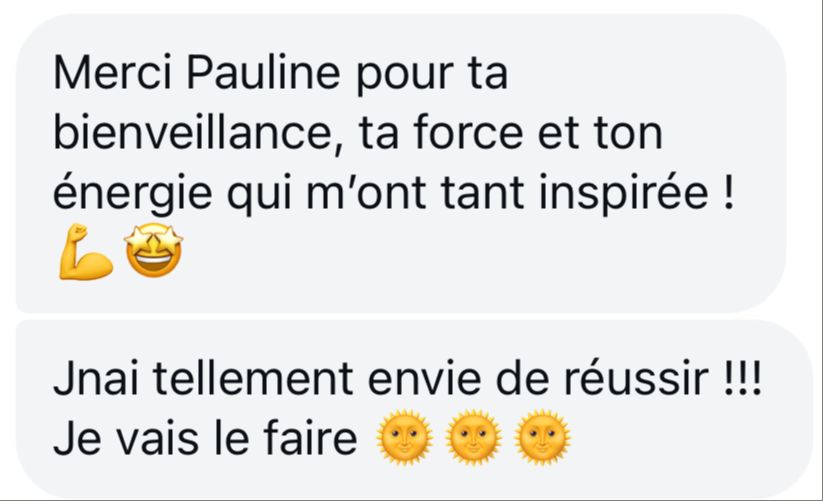This screenshot has height=501, width=823.
Task: Click the word énergie
Action: point(133,194)
